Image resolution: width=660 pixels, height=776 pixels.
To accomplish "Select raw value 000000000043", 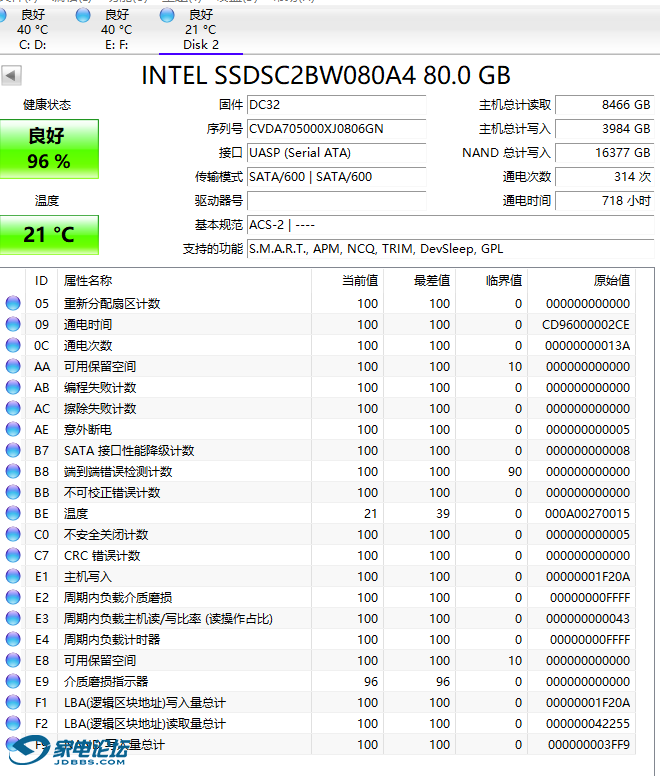I will (x=588, y=619).
